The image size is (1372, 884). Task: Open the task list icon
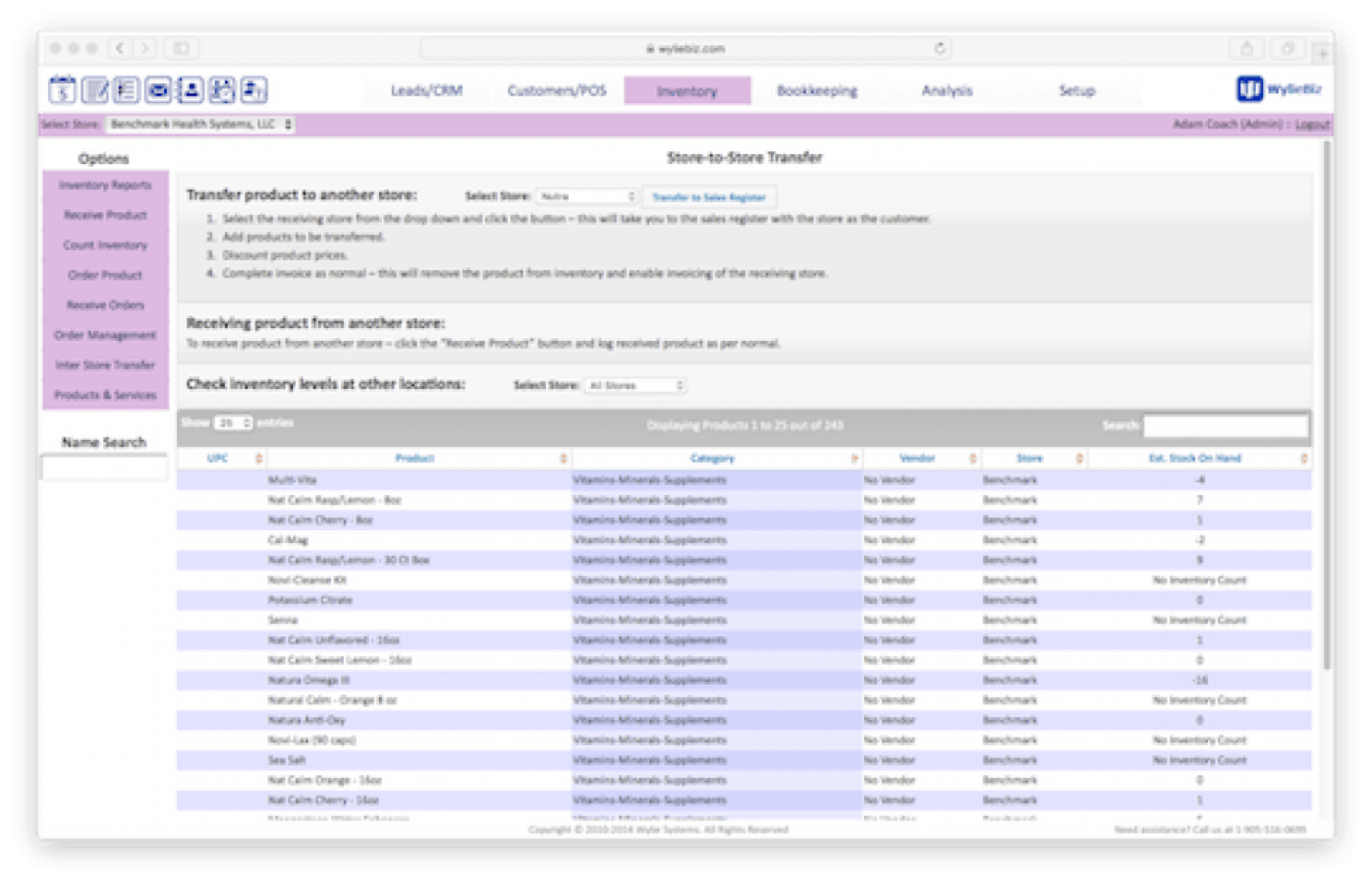[126, 91]
